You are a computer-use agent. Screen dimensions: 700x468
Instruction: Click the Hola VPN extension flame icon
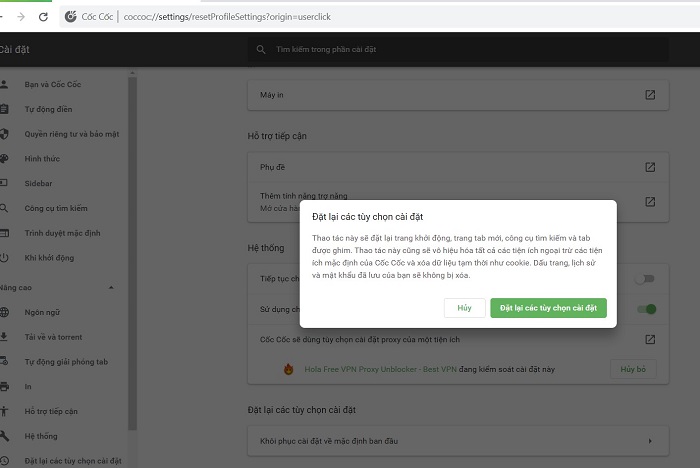(288, 368)
